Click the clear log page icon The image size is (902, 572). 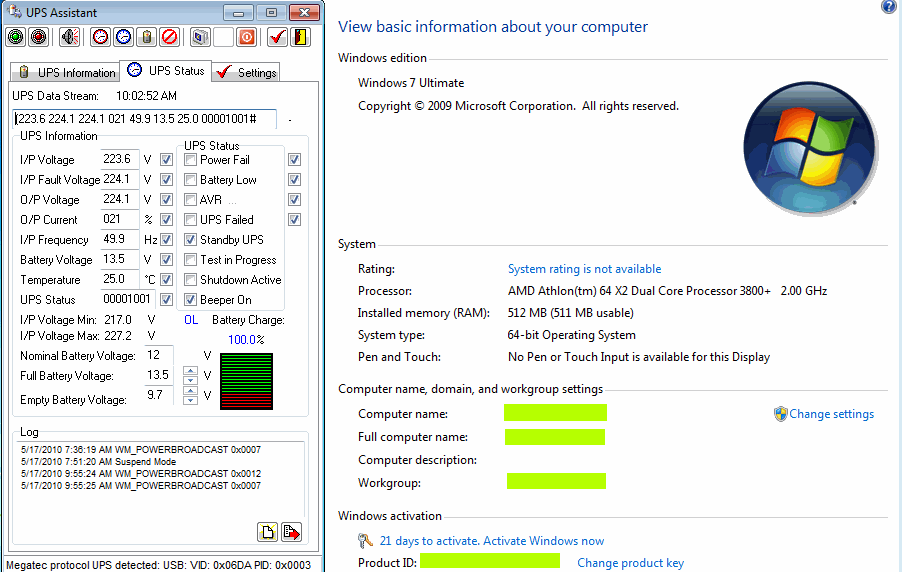pos(267,532)
